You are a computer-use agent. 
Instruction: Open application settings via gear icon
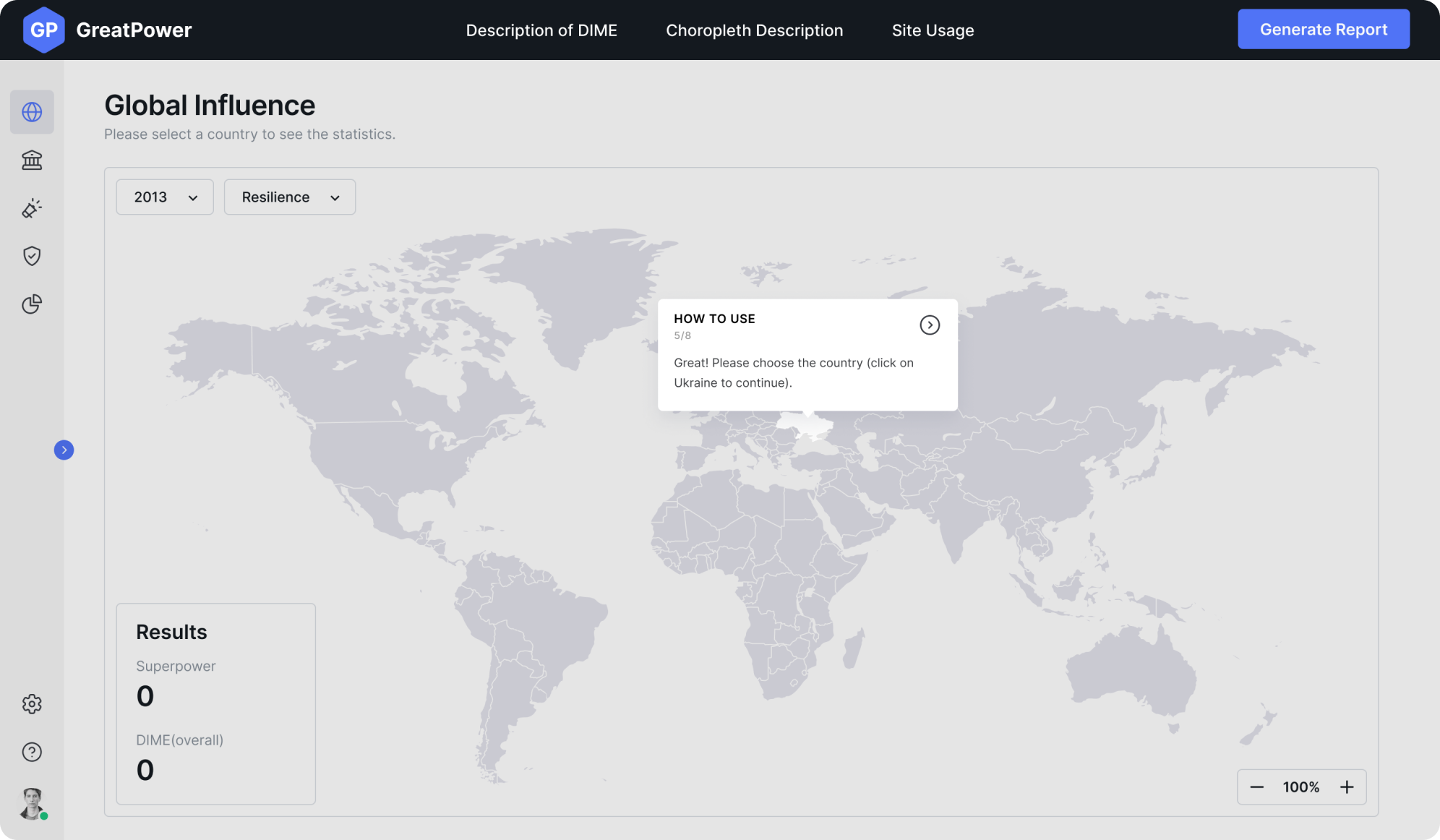[32, 704]
